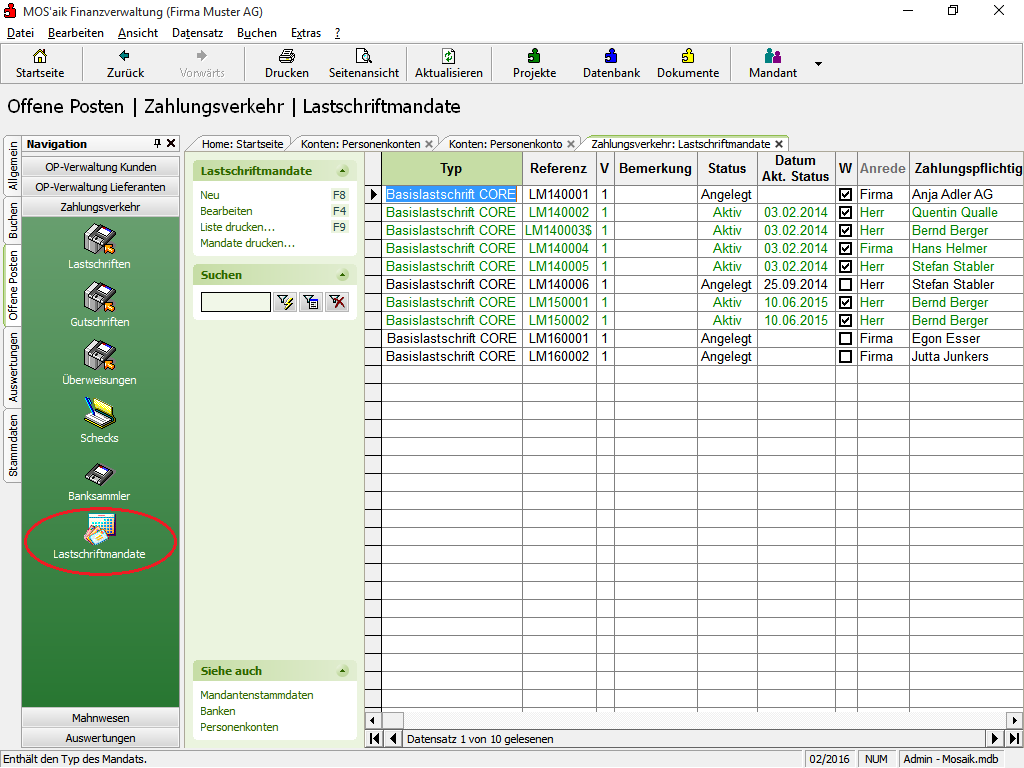The height and width of the screenshot is (768, 1024).
Task: Switch to the Home: Startseite tab
Action: (x=242, y=144)
